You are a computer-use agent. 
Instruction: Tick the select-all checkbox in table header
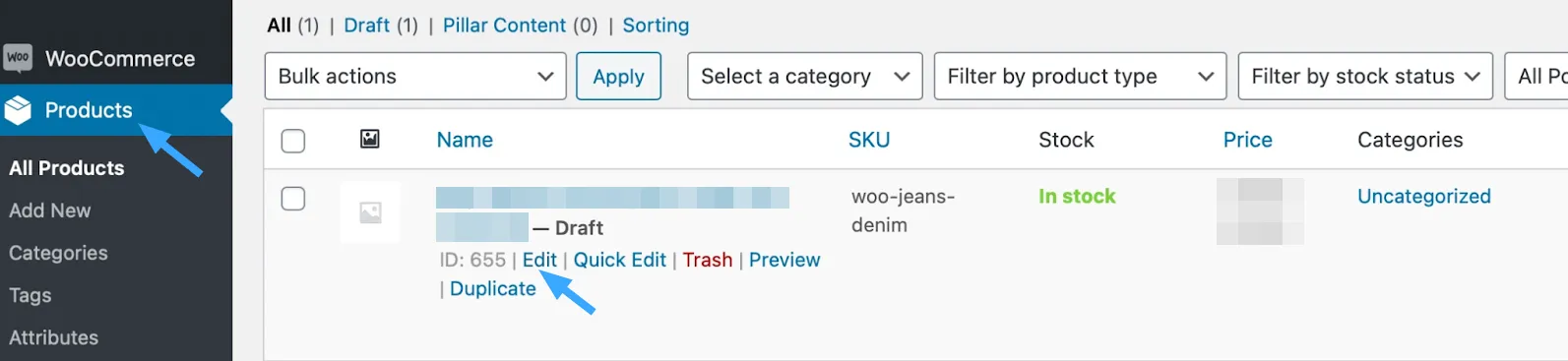point(293,141)
